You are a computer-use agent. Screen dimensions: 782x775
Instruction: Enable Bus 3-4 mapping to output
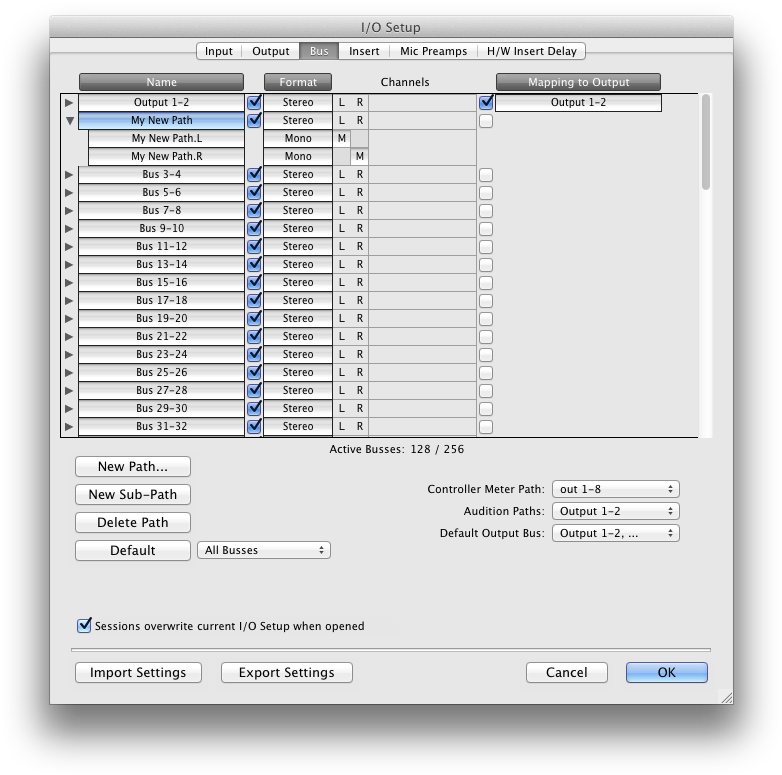[x=486, y=175]
